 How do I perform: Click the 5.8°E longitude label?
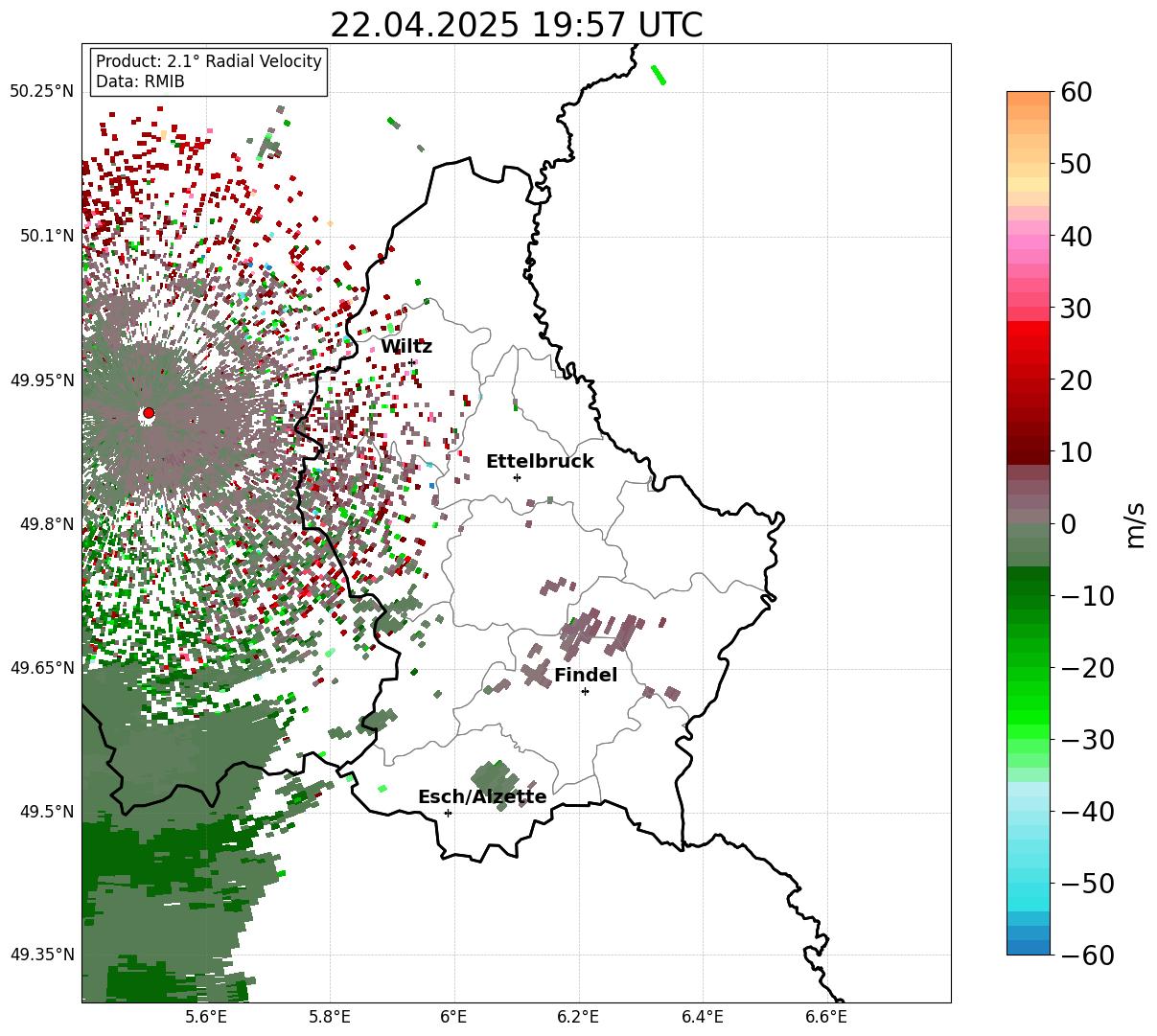331,1016
